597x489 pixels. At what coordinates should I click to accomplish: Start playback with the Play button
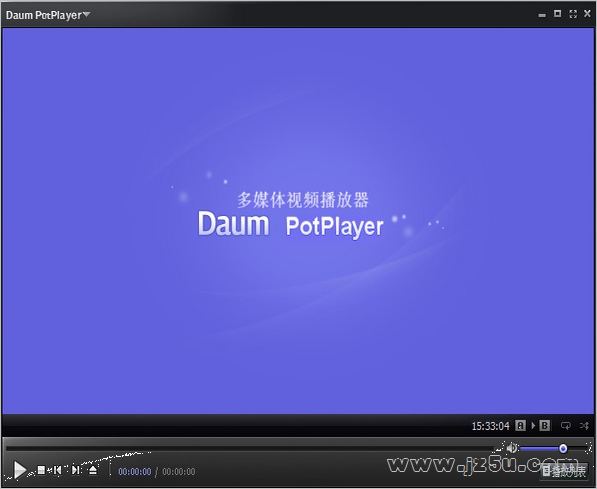pyautogui.click(x=19, y=470)
